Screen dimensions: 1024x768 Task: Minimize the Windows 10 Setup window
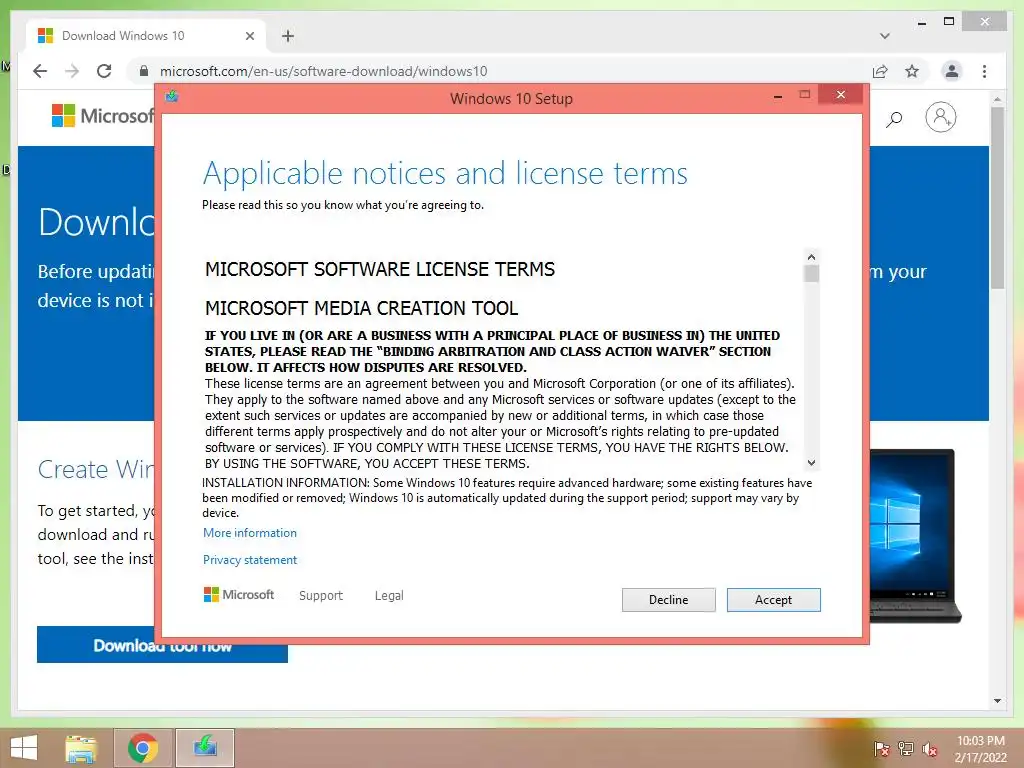(x=778, y=96)
